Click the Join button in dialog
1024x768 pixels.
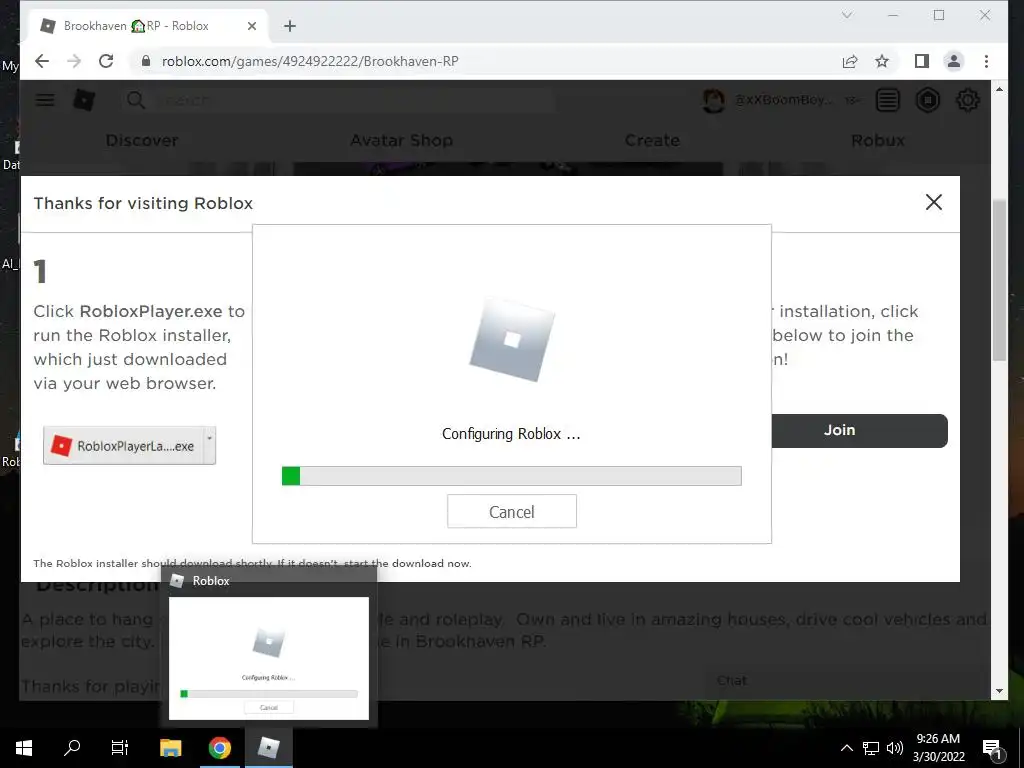tap(859, 430)
